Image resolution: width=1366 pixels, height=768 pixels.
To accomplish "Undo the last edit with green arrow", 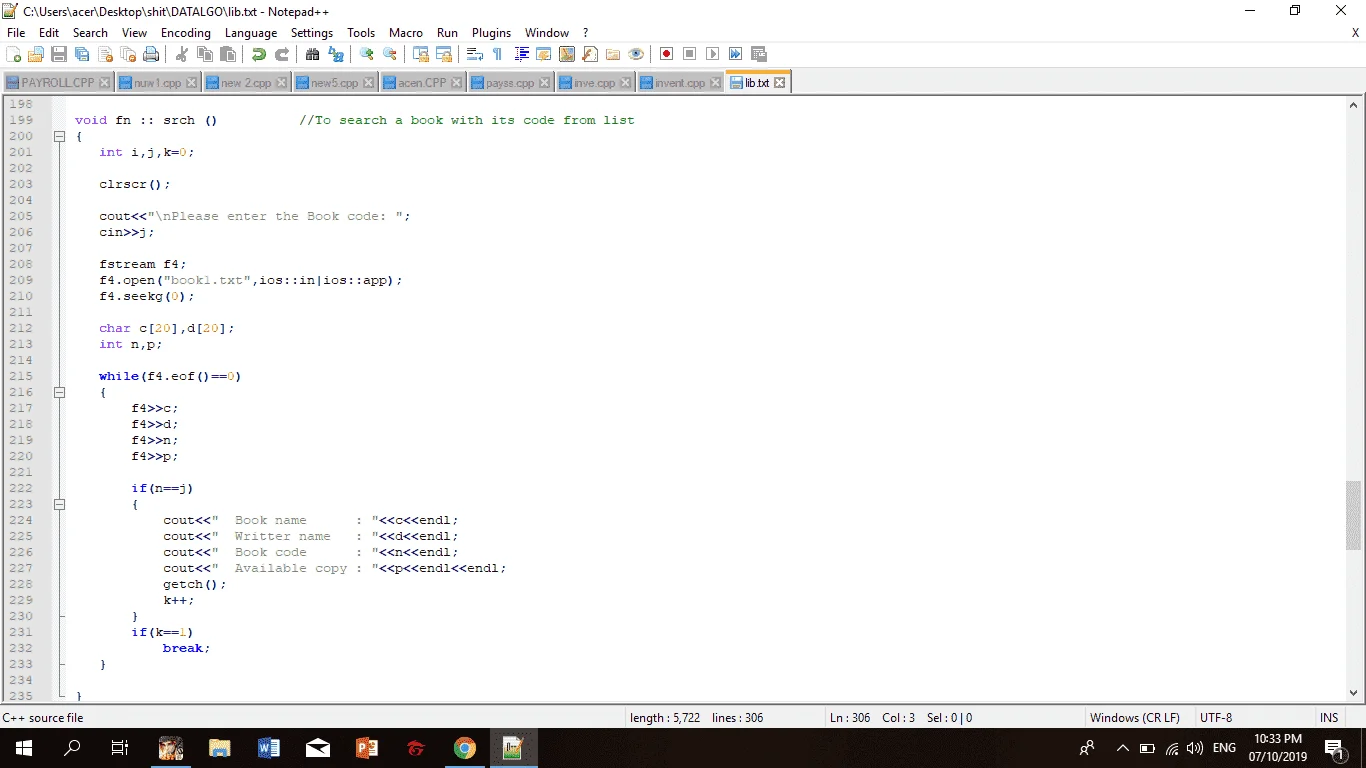I will tap(259, 54).
